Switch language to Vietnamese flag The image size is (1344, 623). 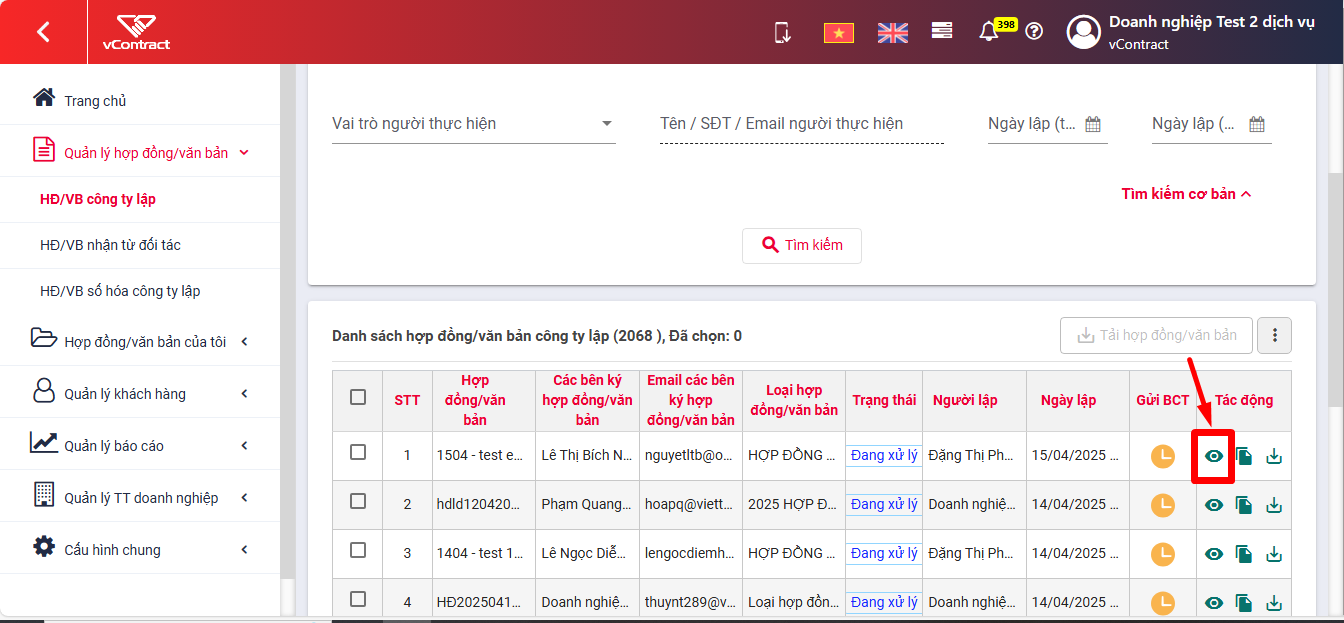(838, 33)
